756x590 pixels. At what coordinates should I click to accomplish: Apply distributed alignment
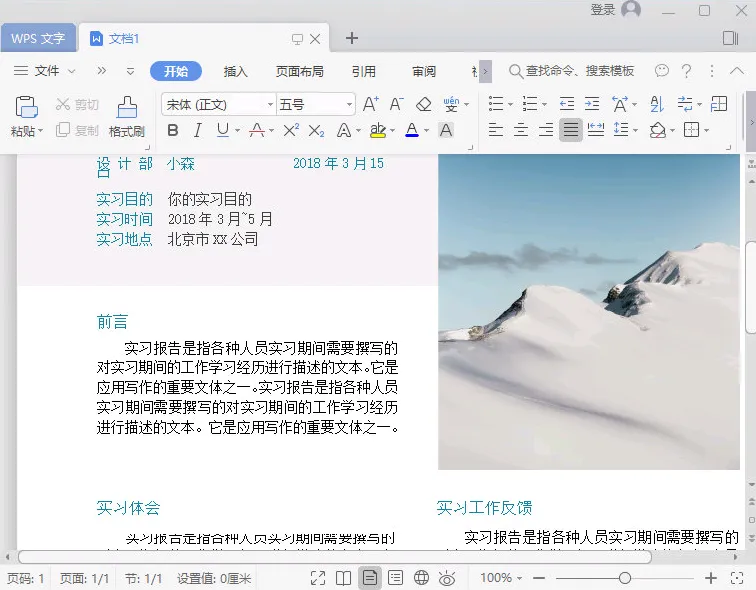click(x=596, y=130)
